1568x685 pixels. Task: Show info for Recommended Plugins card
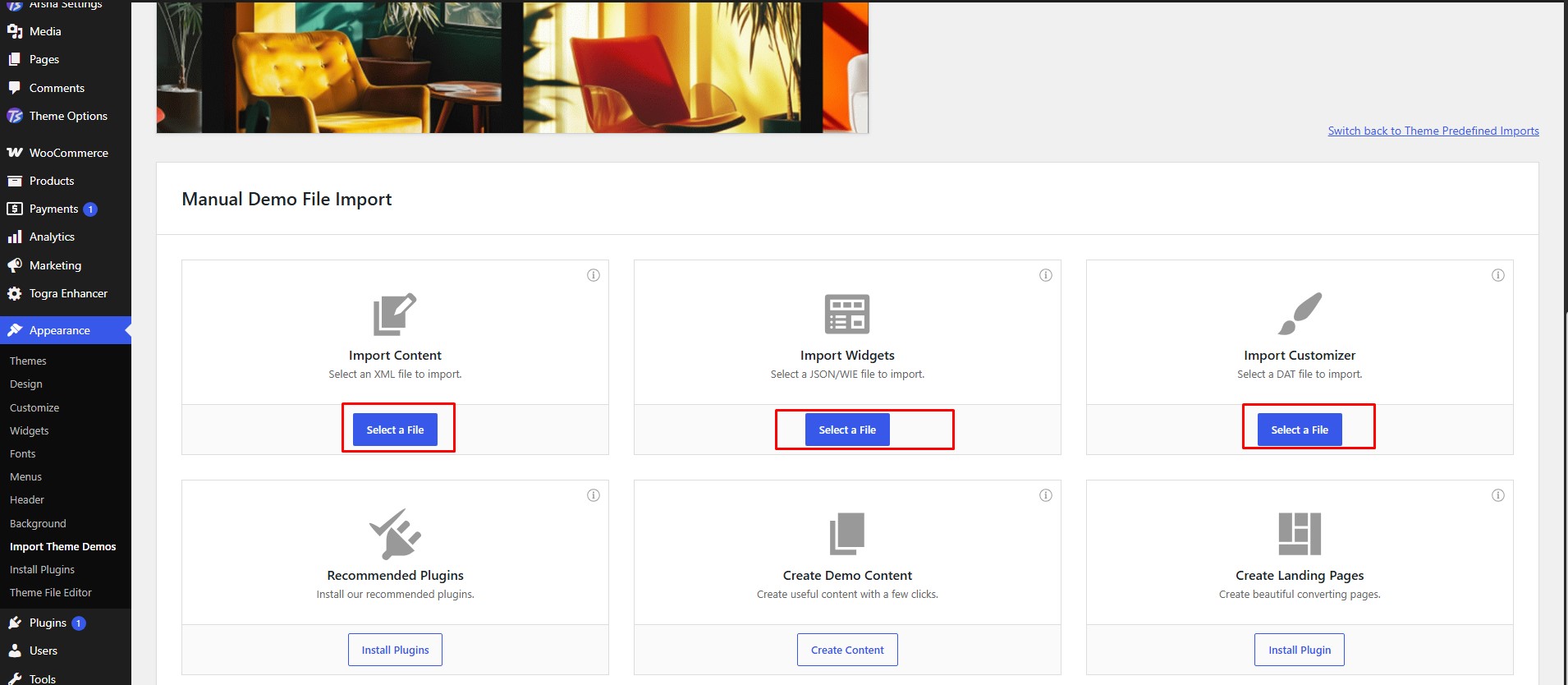point(594,495)
